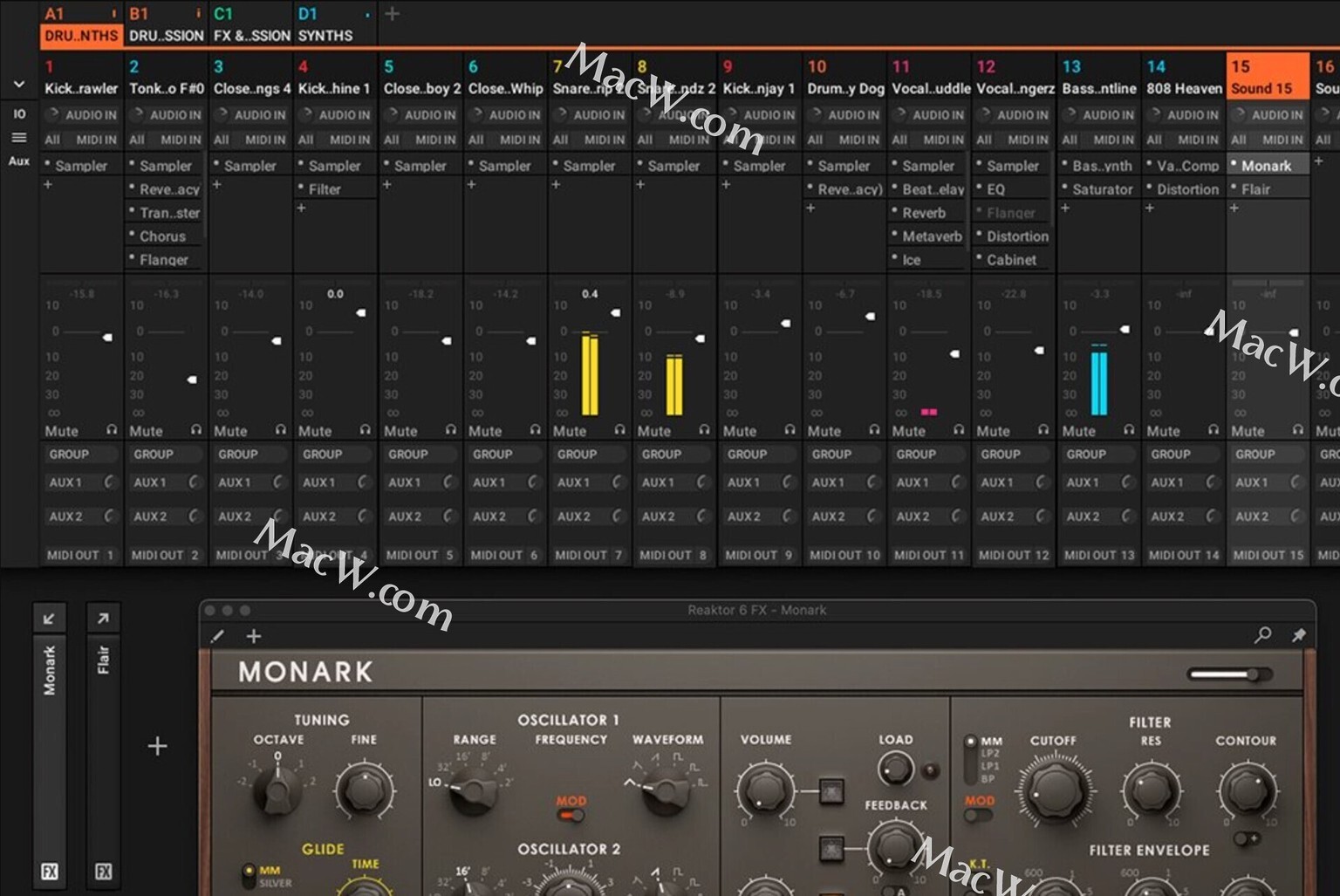Click the up-right arrow above the Flair strip
This screenshot has width=1340, height=896.
[103, 619]
